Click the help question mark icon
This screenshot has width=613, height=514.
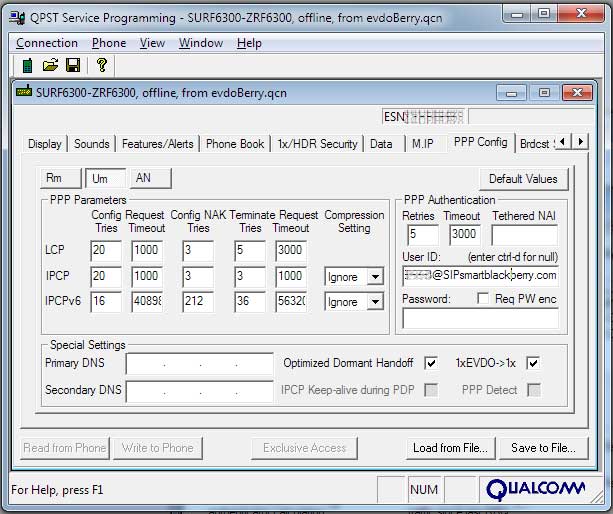click(x=102, y=65)
